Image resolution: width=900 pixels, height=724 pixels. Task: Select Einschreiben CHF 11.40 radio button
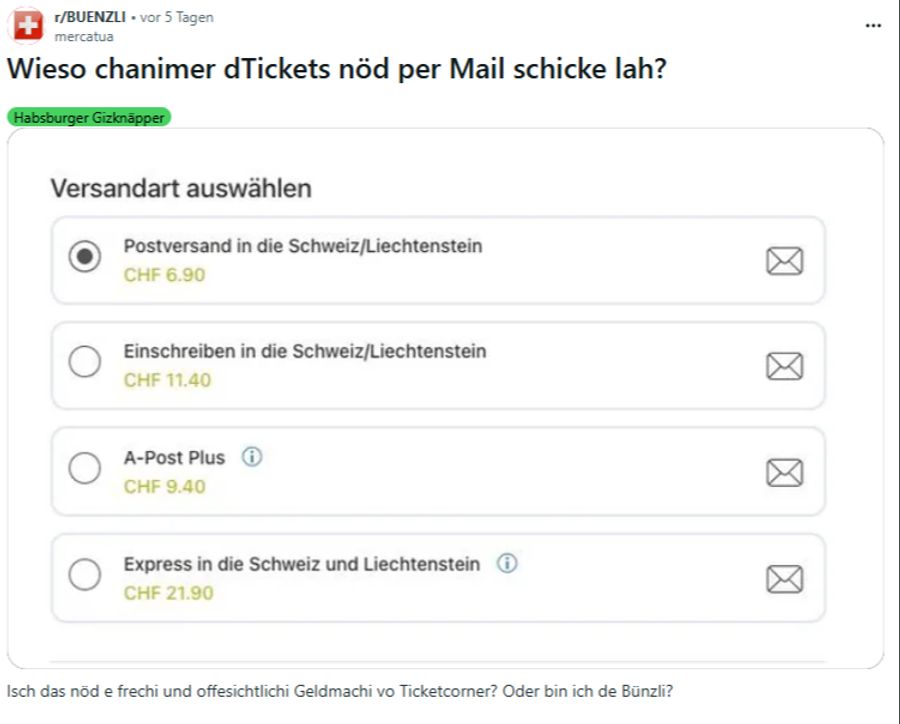pos(85,362)
